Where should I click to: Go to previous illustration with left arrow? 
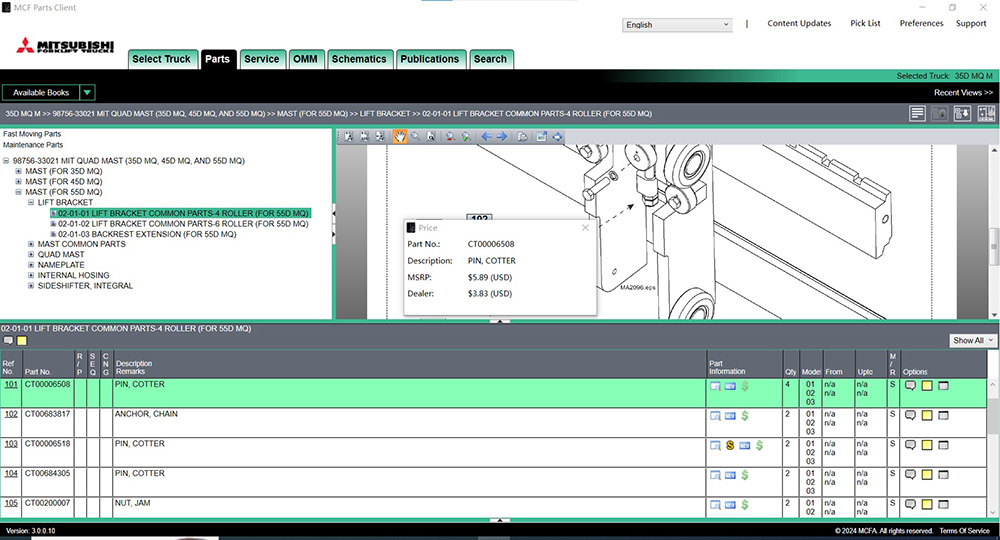tap(487, 136)
